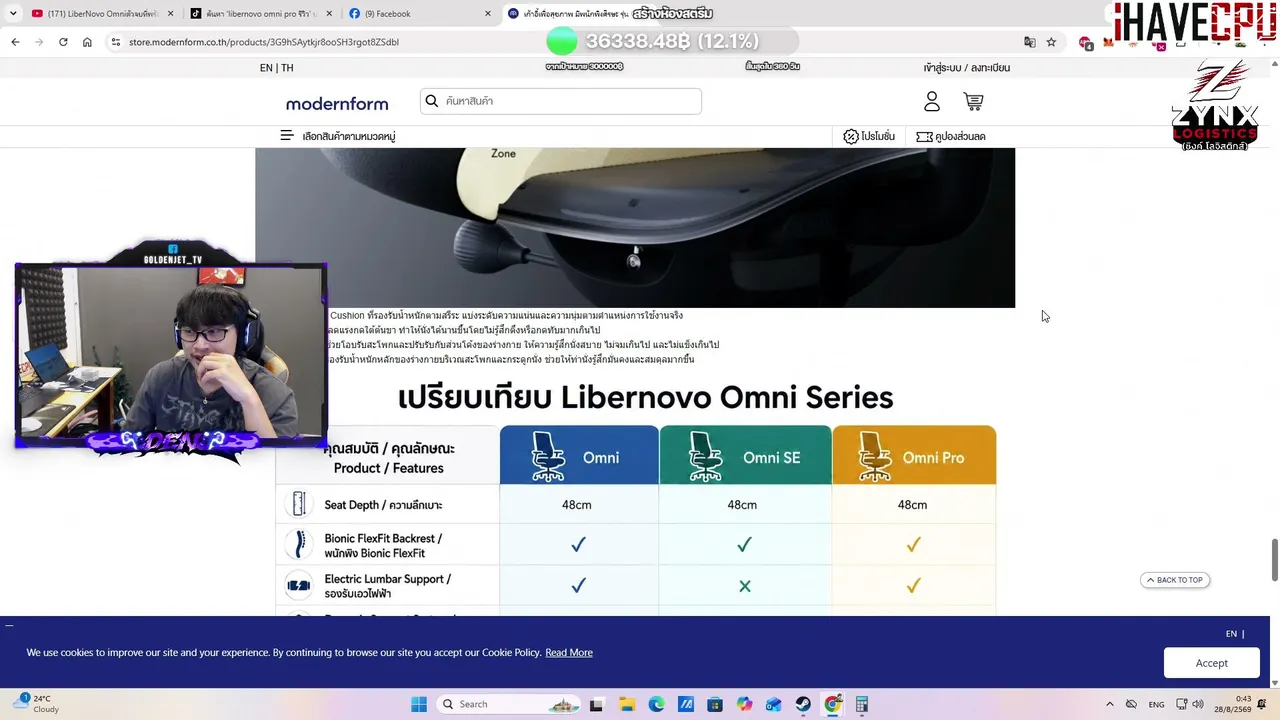The height and width of the screenshot is (720, 1280).
Task: Open File Explorer from the taskbar
Action: point(626,704)
